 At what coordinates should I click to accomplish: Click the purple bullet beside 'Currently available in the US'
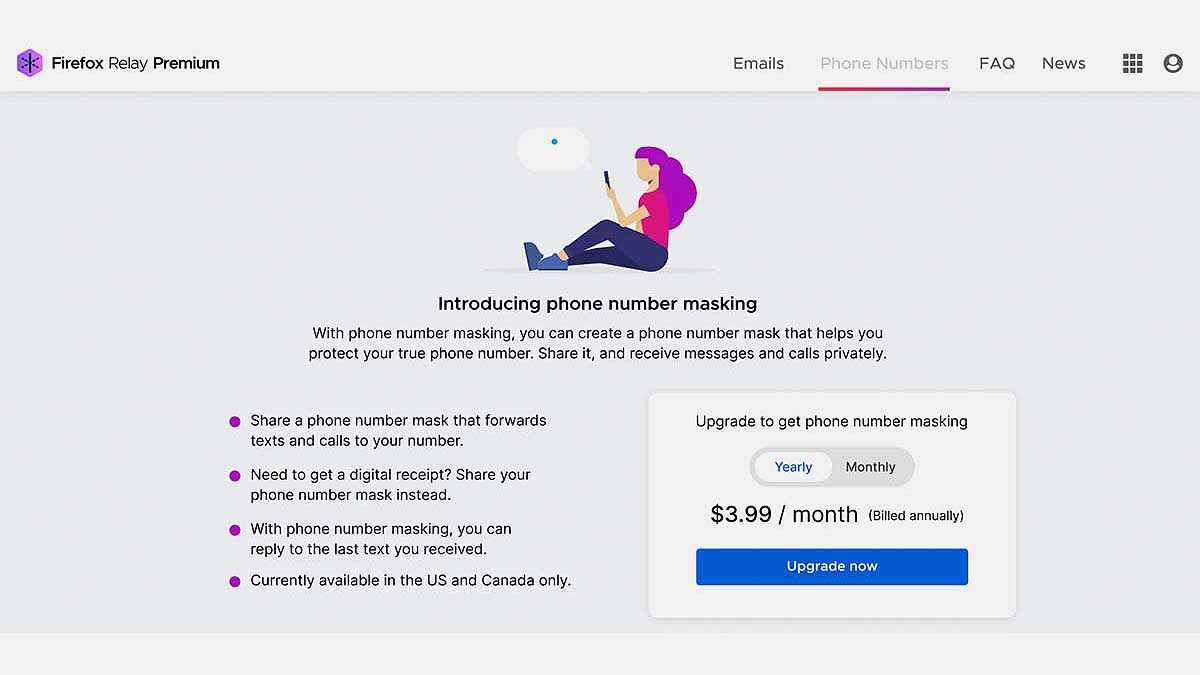point(235,581)
